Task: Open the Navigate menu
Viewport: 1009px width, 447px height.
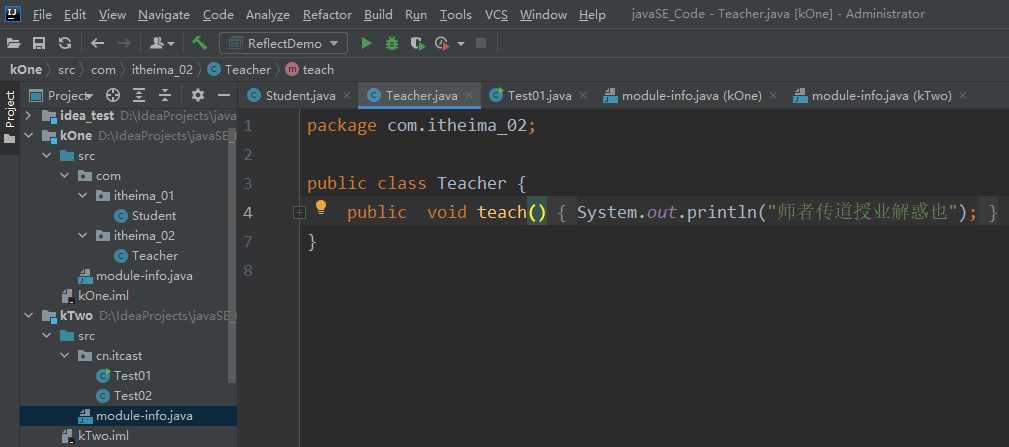Action: (164, 14)
